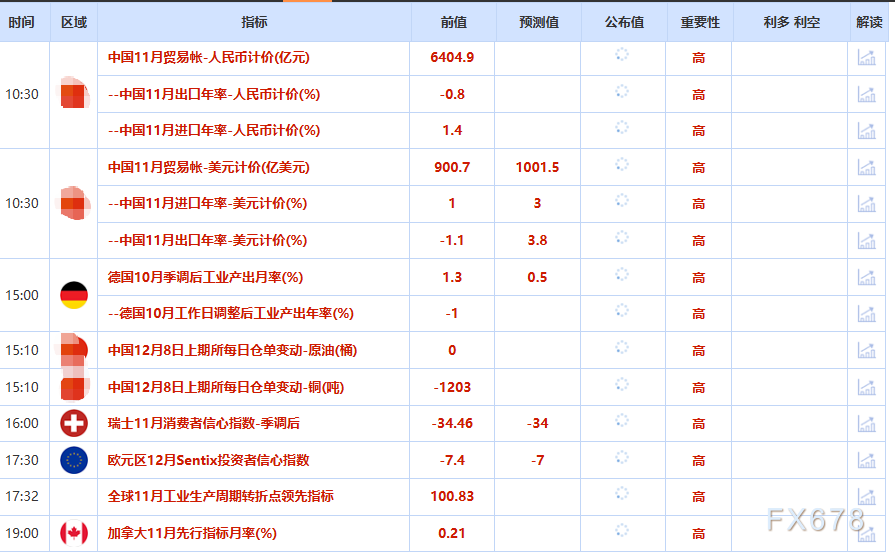This screenshot has height=555, width=895.
Task: Click chart icon for 加拿大11月先行指标月率 row
Action: [x=866, y=533]
